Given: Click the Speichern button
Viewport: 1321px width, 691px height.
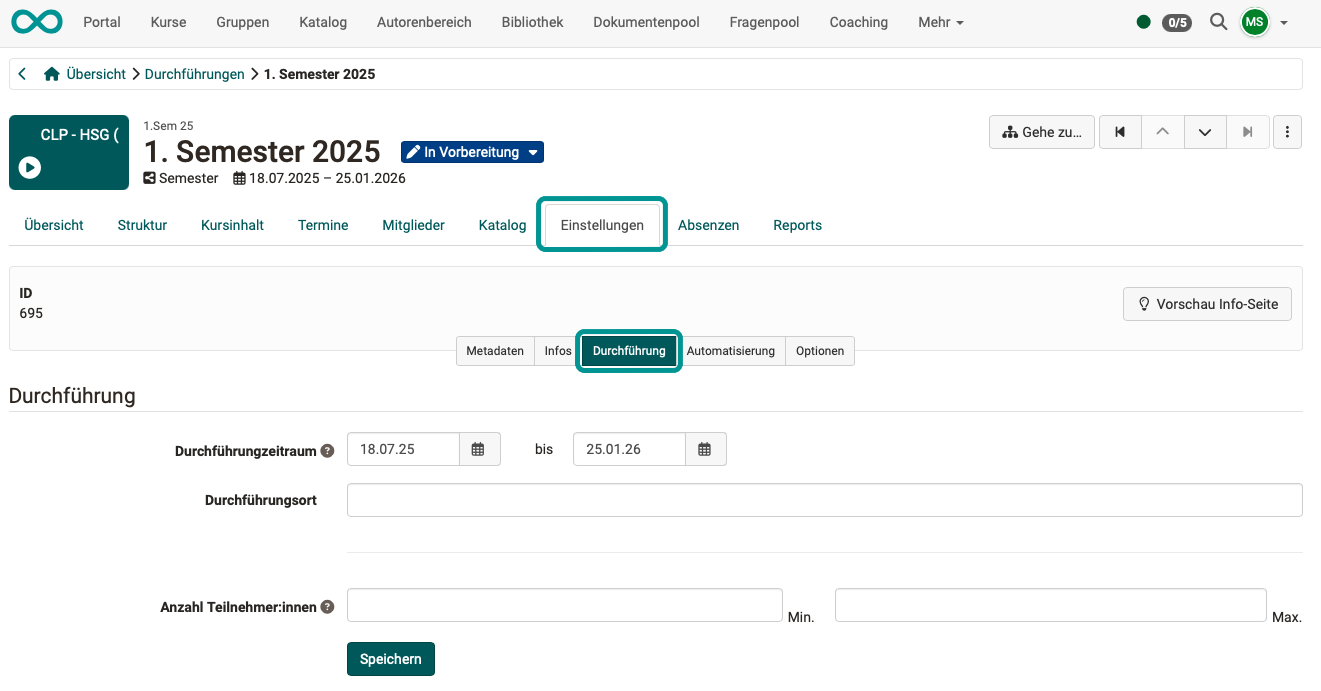Looking at the screenshot, I should [x=390, y=658].
